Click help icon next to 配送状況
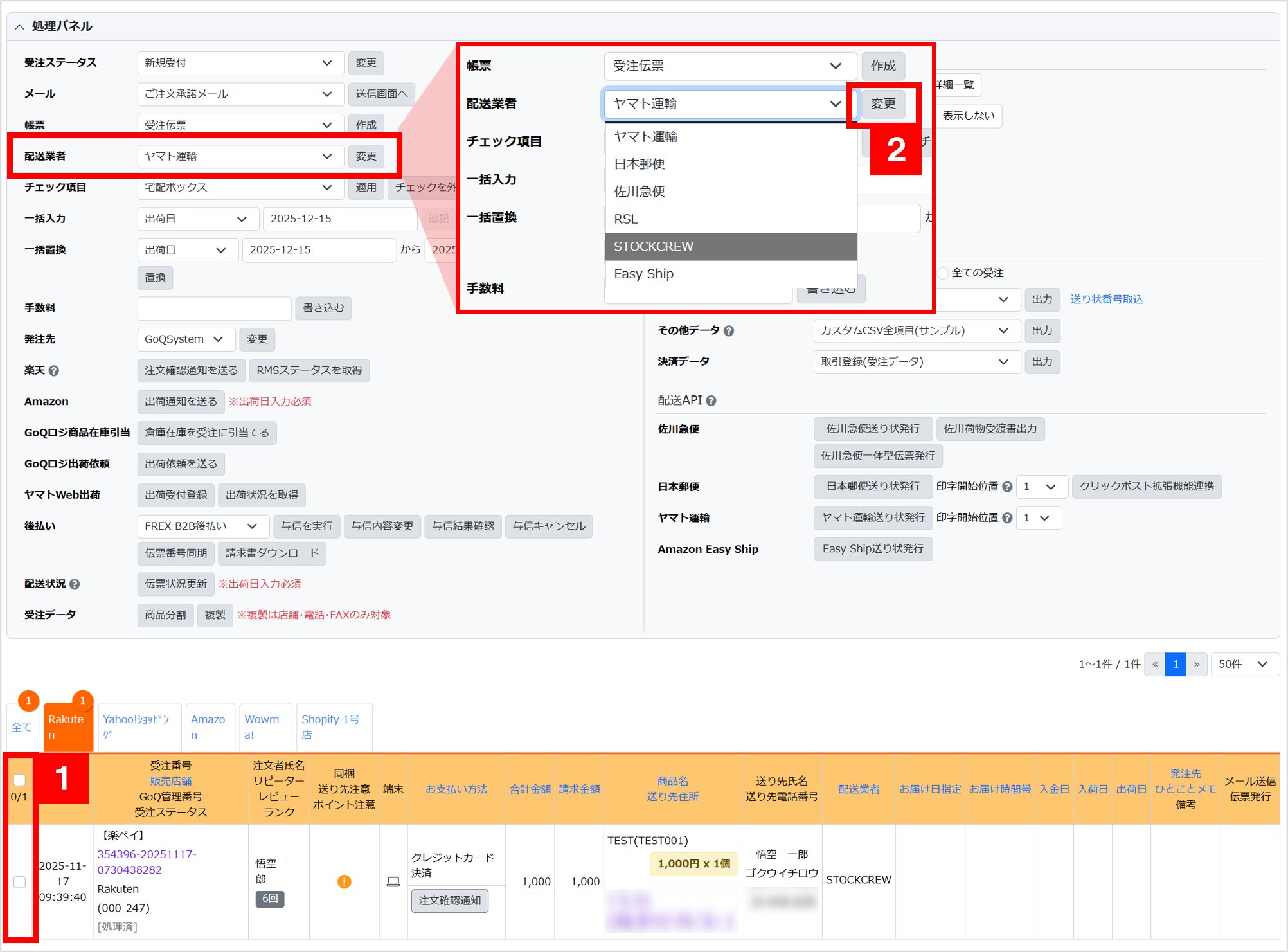Screen dimensions: 1288x952 pyautogui.click(x=75, y=584)
